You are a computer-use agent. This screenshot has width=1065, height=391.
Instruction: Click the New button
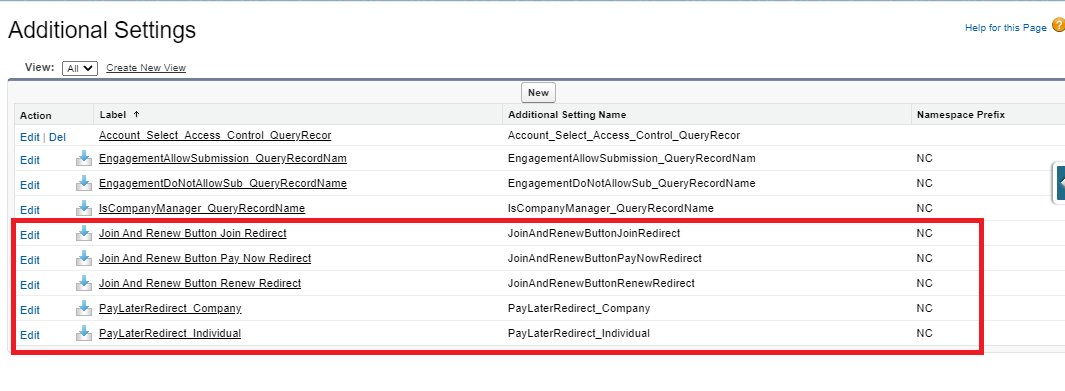click(x=539, y=93)
